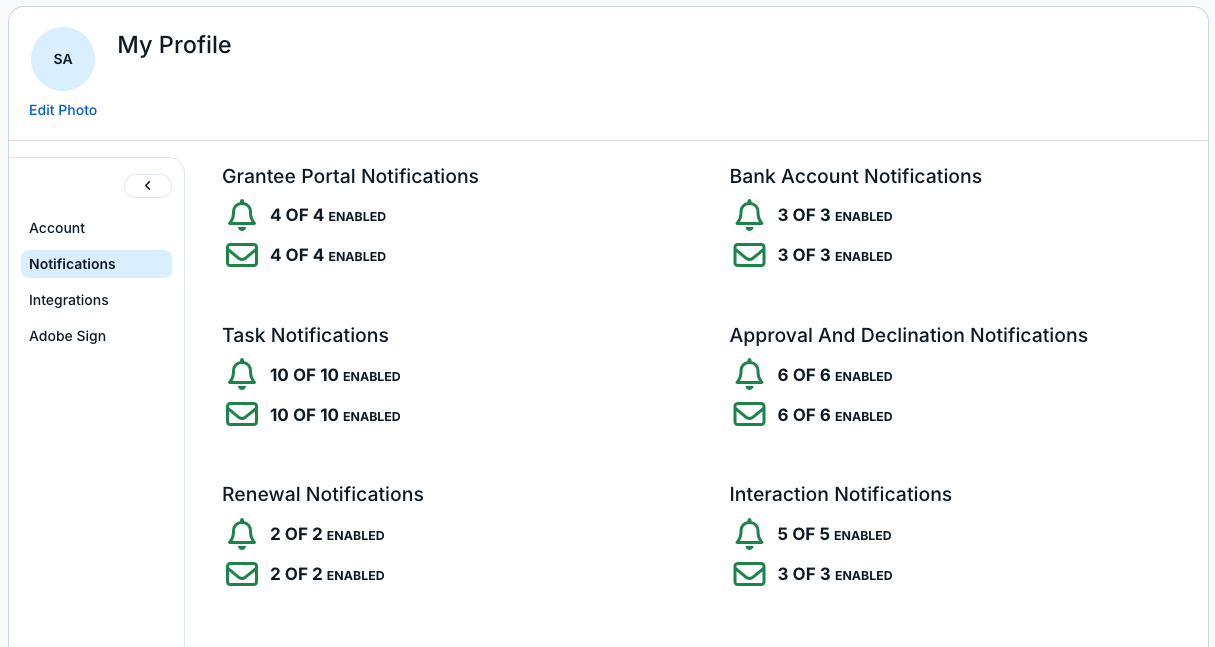
Task: Click the envelope icon under Interaction Notifications
Action: (x=749, y=574)
